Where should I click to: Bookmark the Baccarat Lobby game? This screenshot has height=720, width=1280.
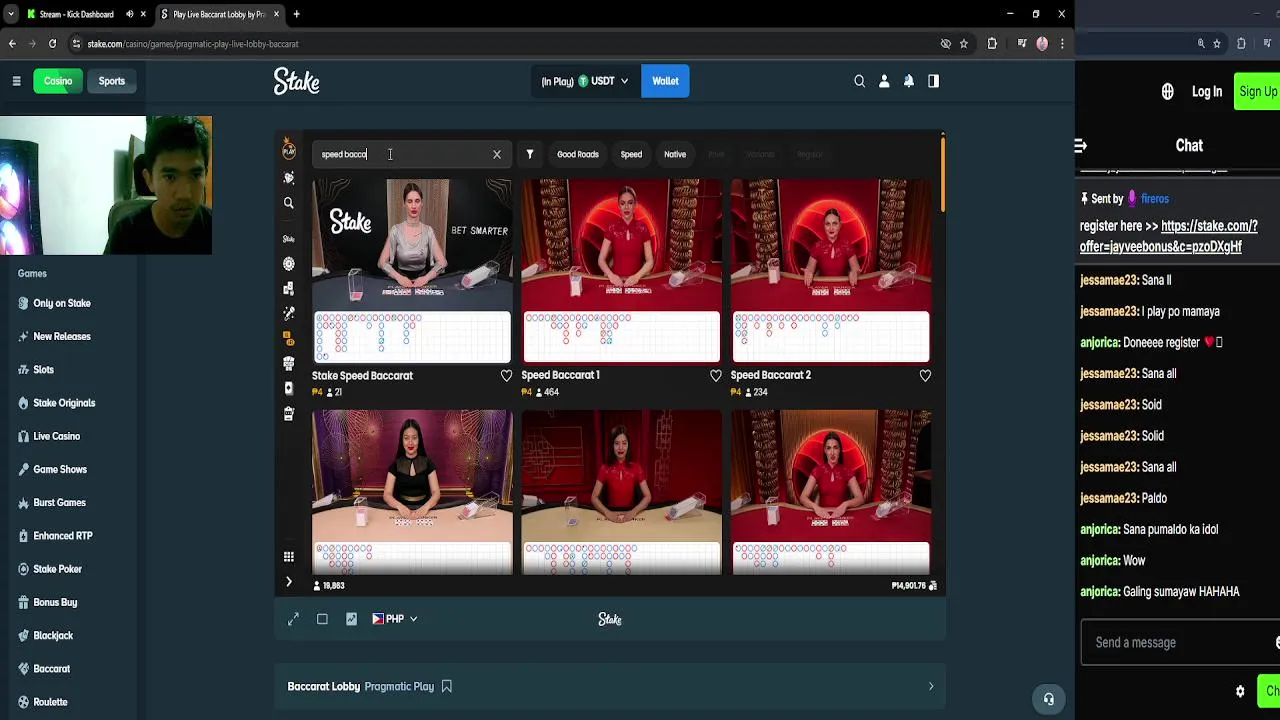click(447, 686)
